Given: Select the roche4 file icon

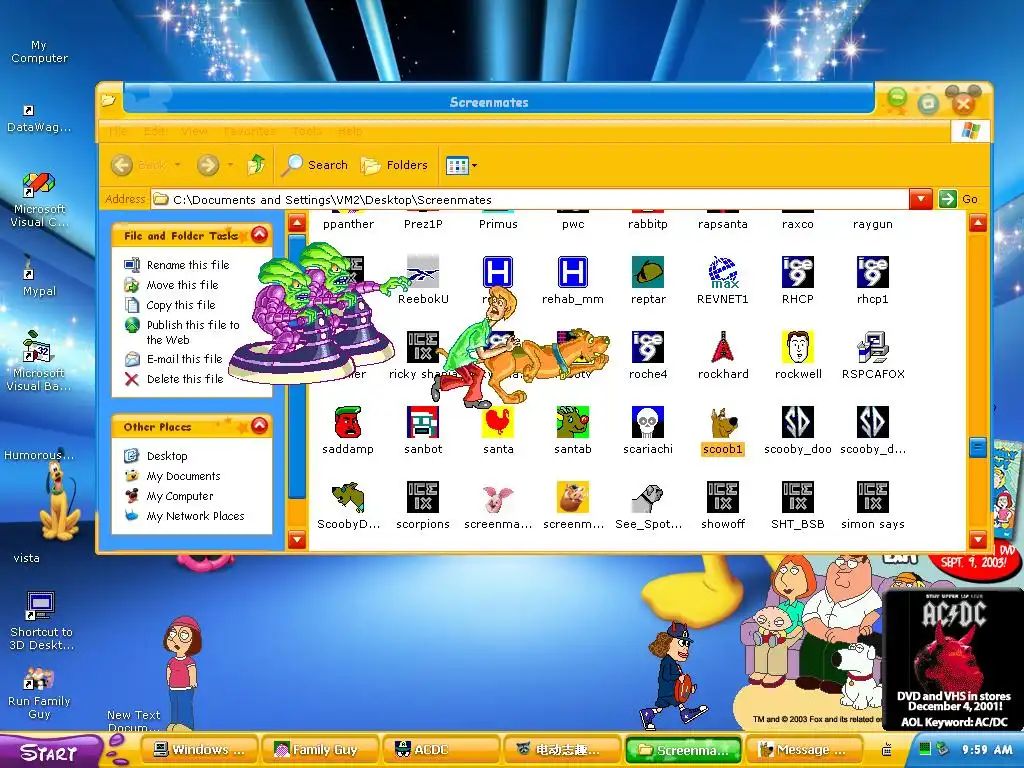Looking at the screenshot, I should point(648,347).
